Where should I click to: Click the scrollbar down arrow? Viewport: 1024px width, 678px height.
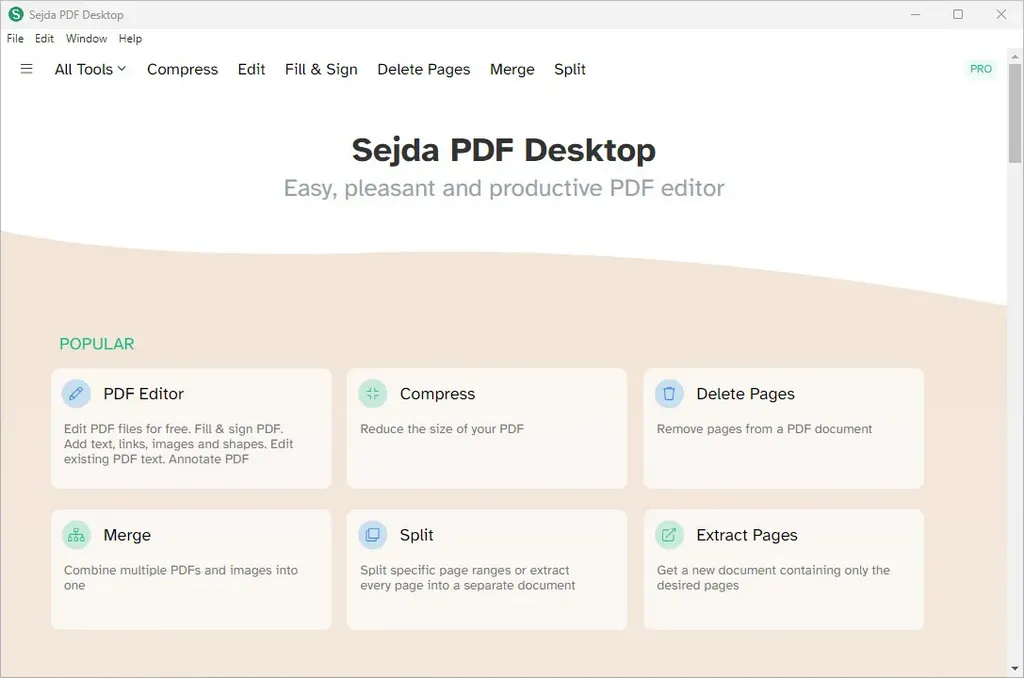[1014, 668]
